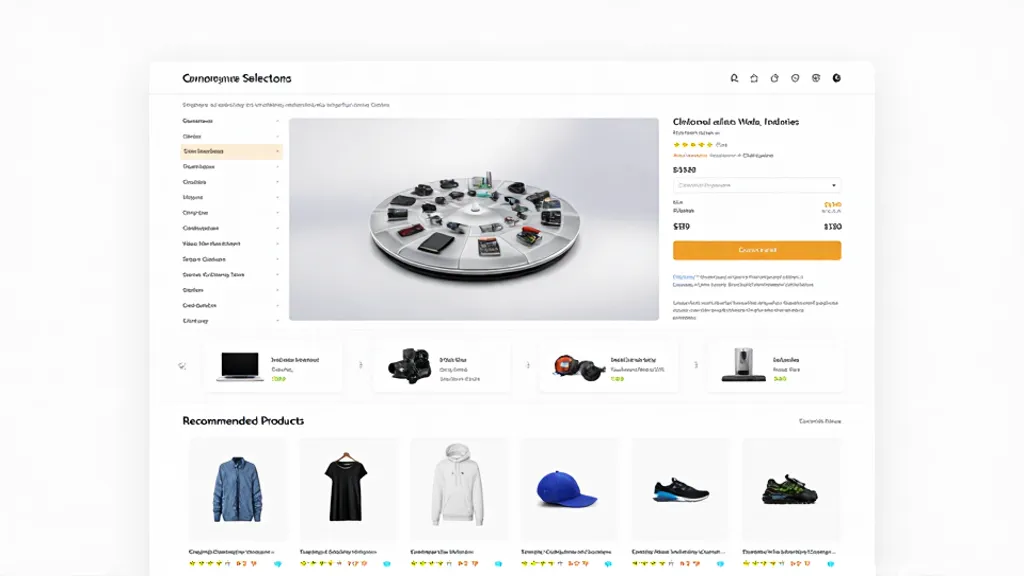The width and height of the screenshot is (1024, 576).
Task: Click the orange add to cart button
Action: (757, 250)
